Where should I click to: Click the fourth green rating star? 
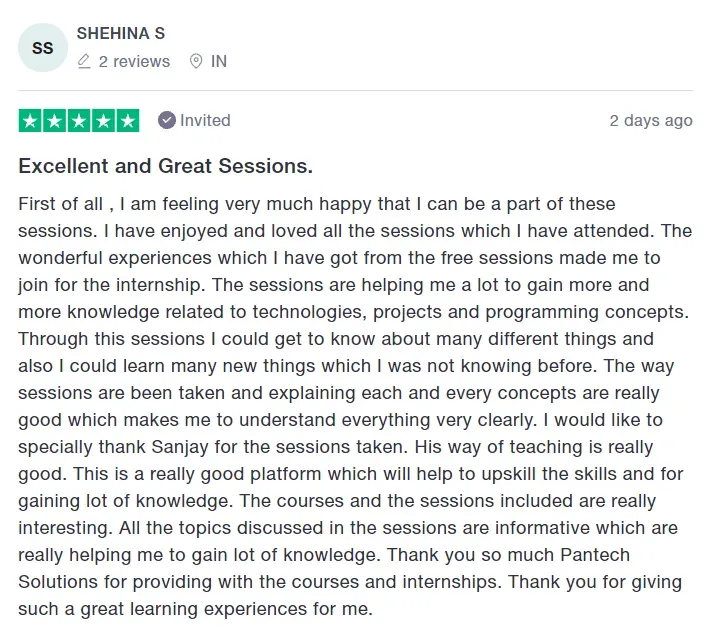104,120
